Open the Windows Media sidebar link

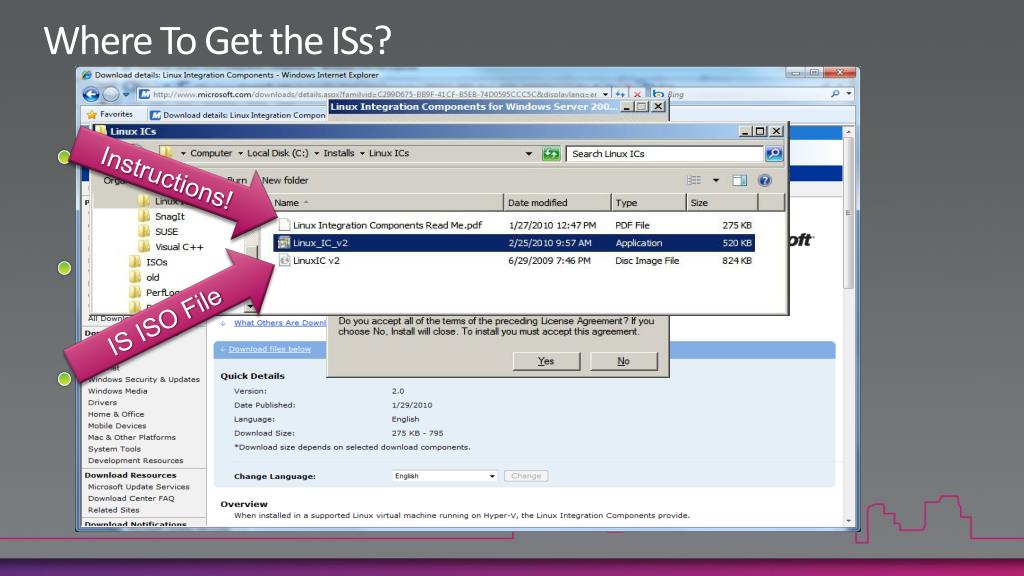point(118,391)
